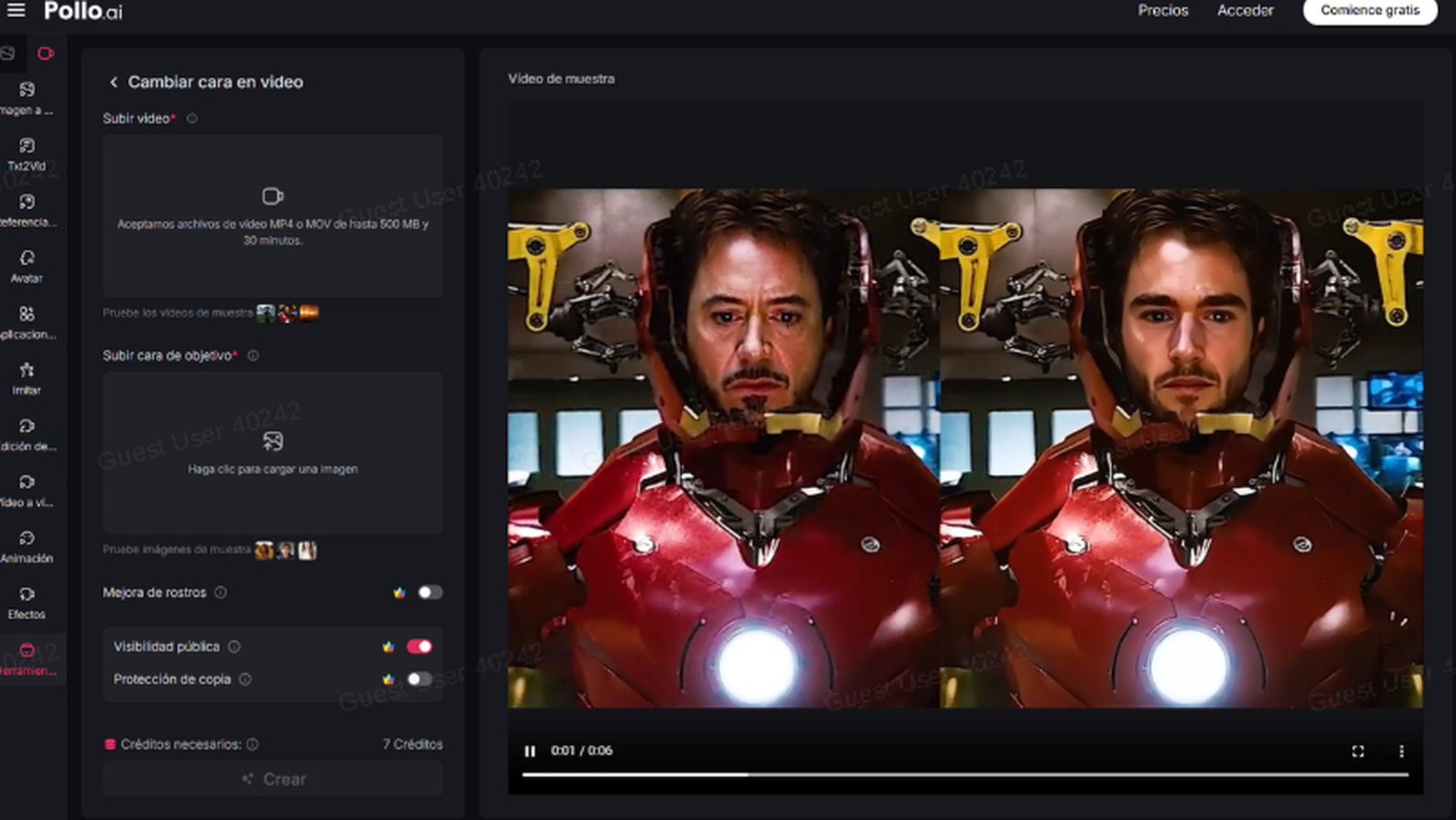Open the Imitar tool in sidebar
The width and height of the screenshot is (1456, 820).
[x=26, y=379]
